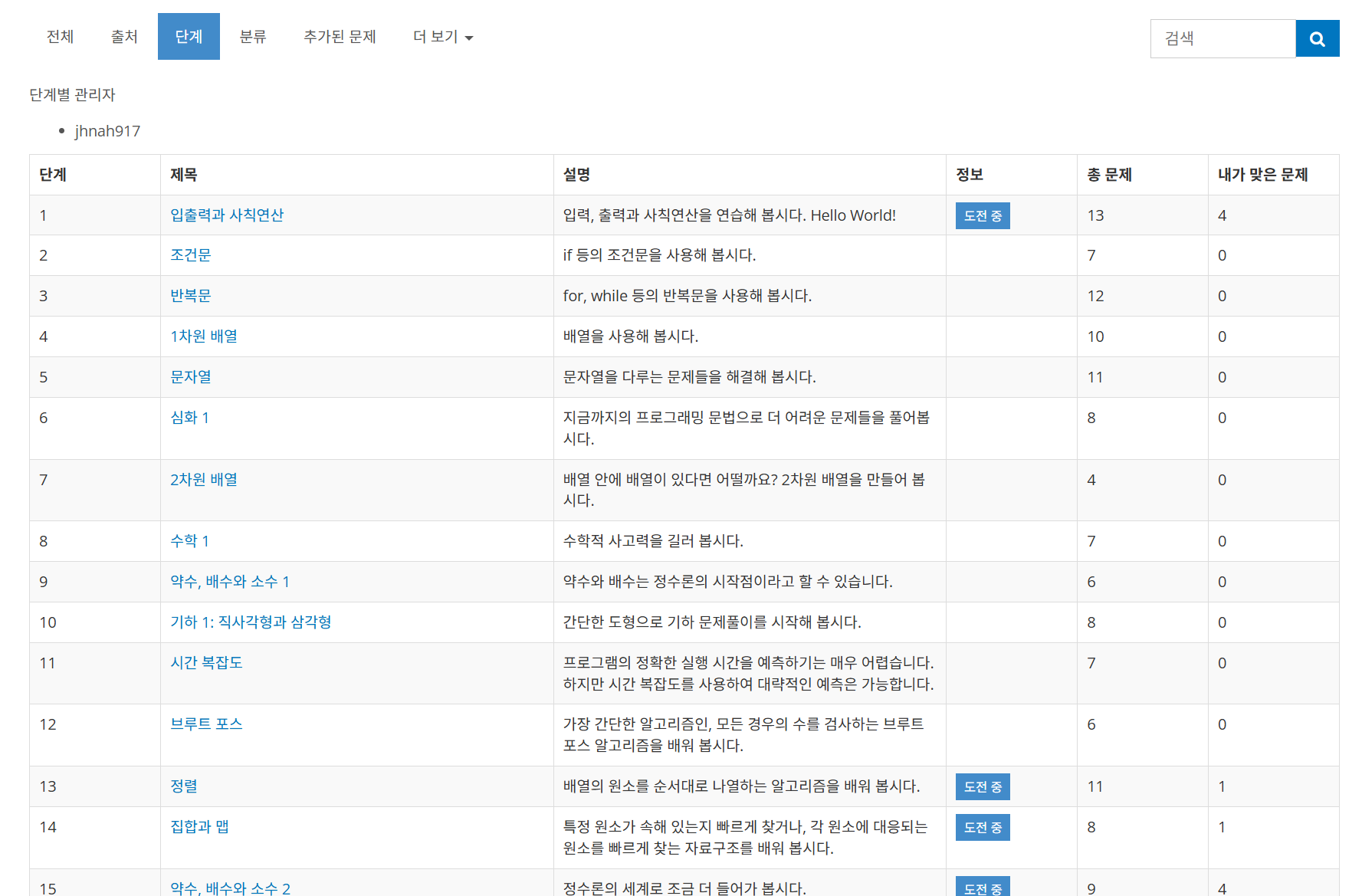The width and height of the screenshot is (1362, 896).
Task: Switch to the 전체 tab
Action: (59, 36)
